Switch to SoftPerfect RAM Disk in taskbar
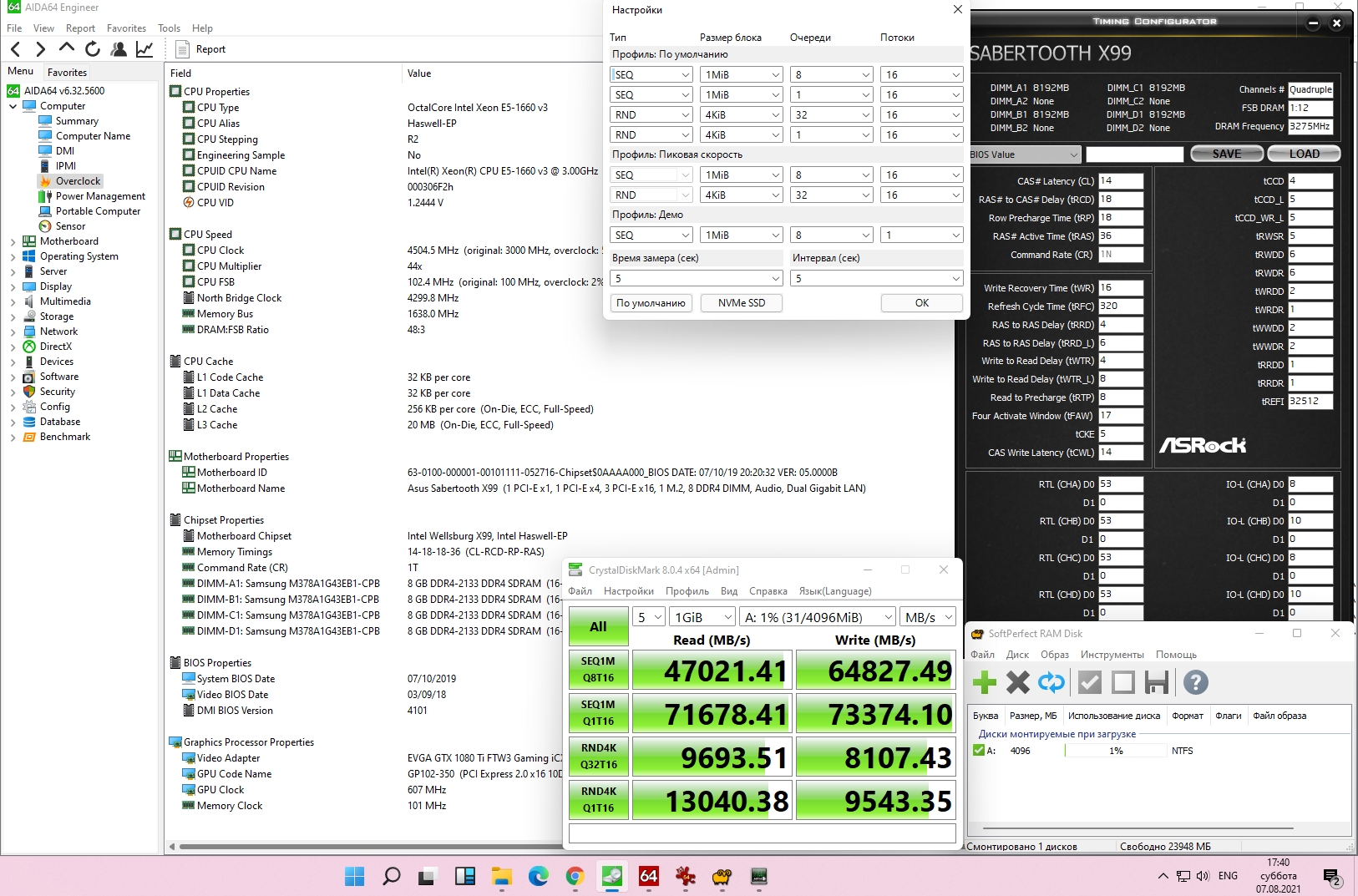The width and height of the screenshot is (1358, 896). tap(722, 876)
